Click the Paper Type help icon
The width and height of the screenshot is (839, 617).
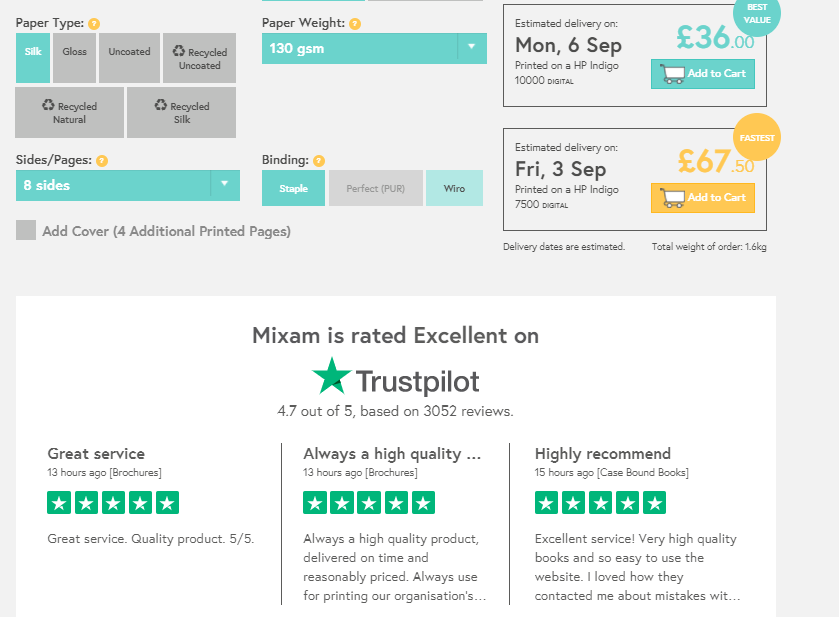tap(94, 23)
